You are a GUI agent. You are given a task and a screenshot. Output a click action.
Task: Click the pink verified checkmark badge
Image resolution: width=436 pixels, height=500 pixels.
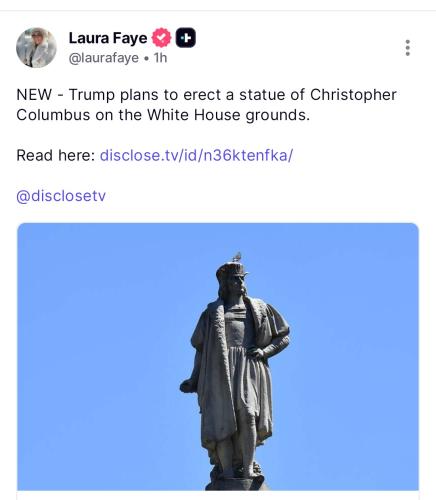tap(161, 38)
